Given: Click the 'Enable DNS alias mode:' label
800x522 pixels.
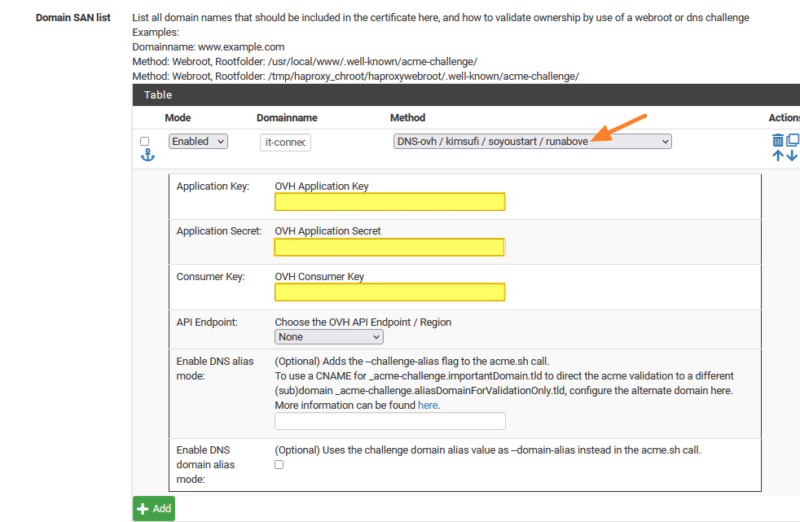Looking at the screenshot, I should click(215, 368).
